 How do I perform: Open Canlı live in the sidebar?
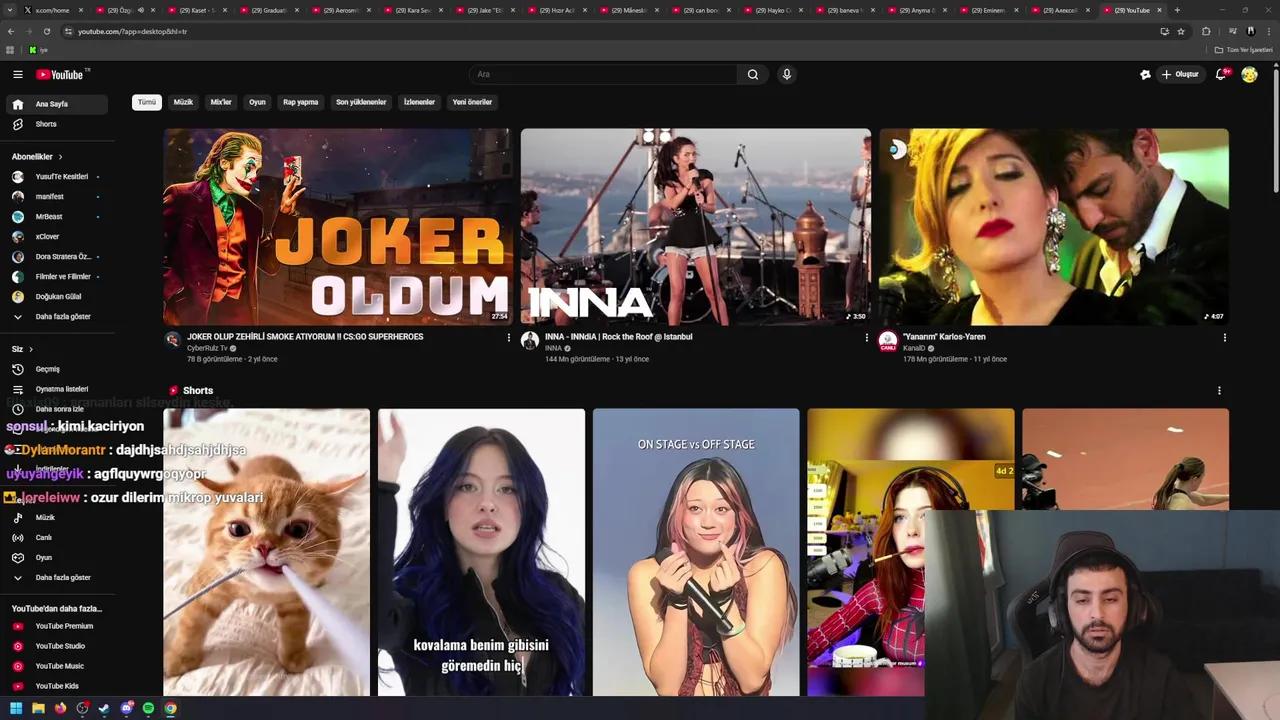(x=55, y=538)
